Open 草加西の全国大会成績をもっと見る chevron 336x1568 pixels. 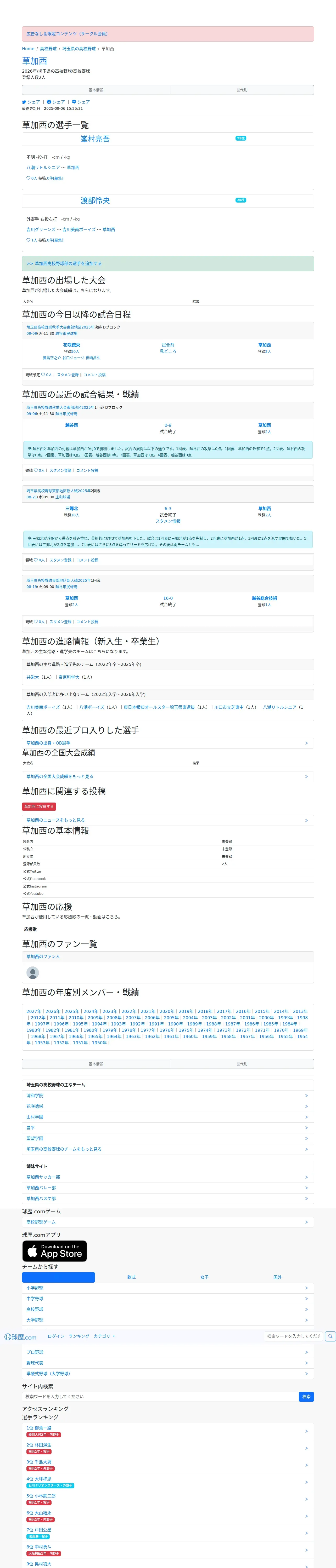pos(306,777)
